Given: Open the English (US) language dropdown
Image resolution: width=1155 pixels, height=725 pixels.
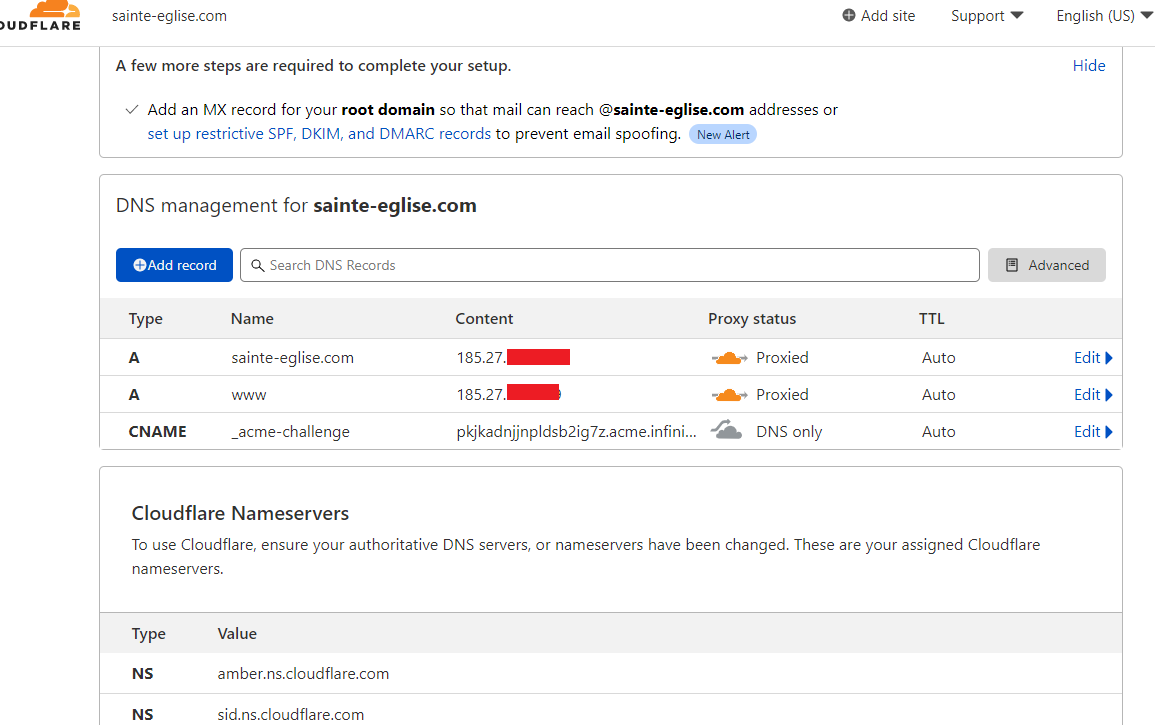Looking at the screenshot, I should pos(1104,16).
